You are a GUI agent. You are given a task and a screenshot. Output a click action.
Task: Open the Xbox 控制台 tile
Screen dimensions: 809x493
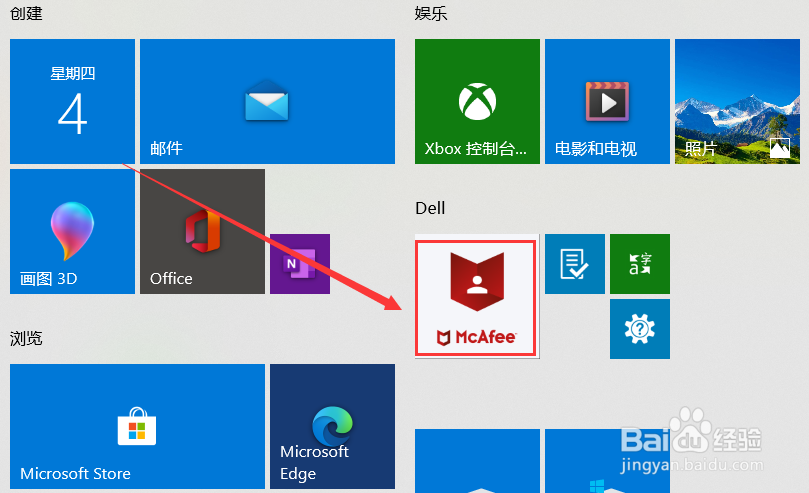(477, 102)
